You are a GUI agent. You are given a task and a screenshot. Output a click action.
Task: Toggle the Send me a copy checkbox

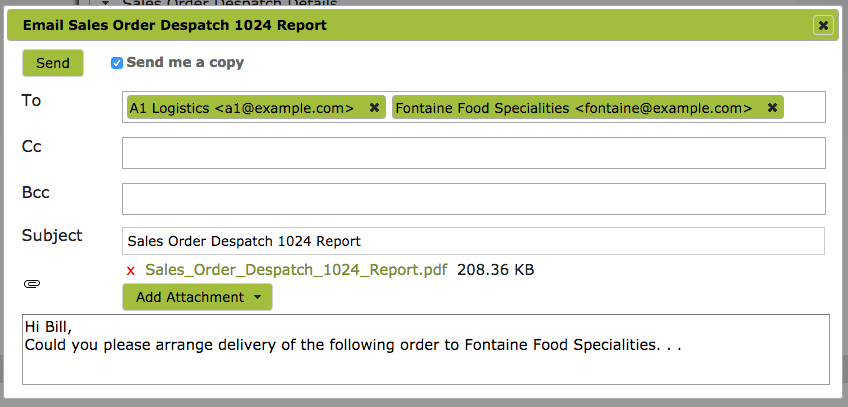(x=117, y=63)
